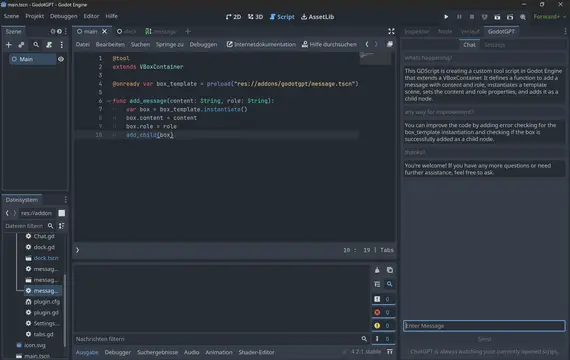The height and width of the screenshot is (360, 570).
Task: Open the Springe zu menu
Action: pos(169,44)
